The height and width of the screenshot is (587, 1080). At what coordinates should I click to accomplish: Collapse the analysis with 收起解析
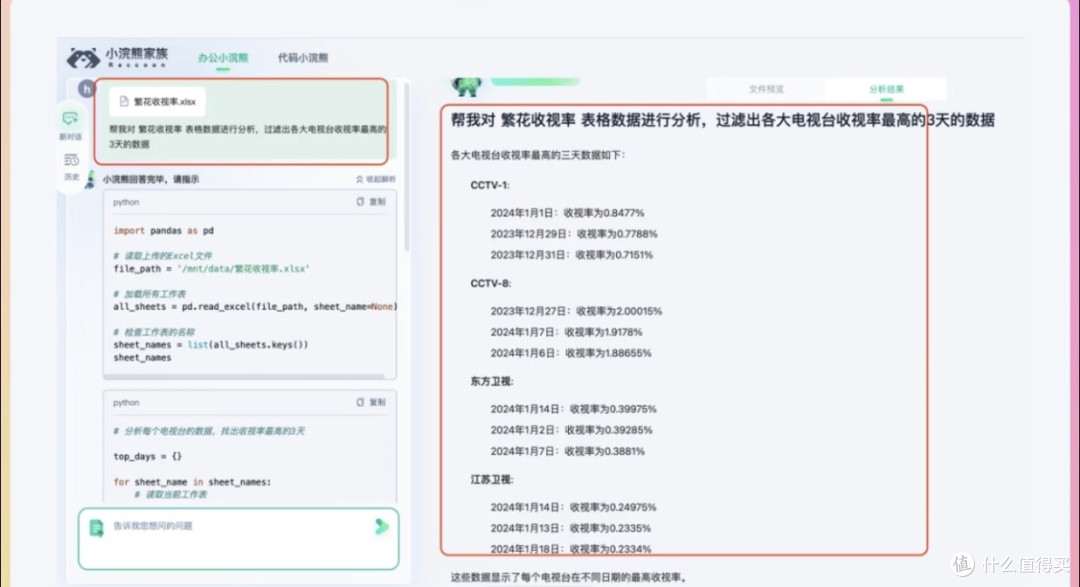(376, 179)
